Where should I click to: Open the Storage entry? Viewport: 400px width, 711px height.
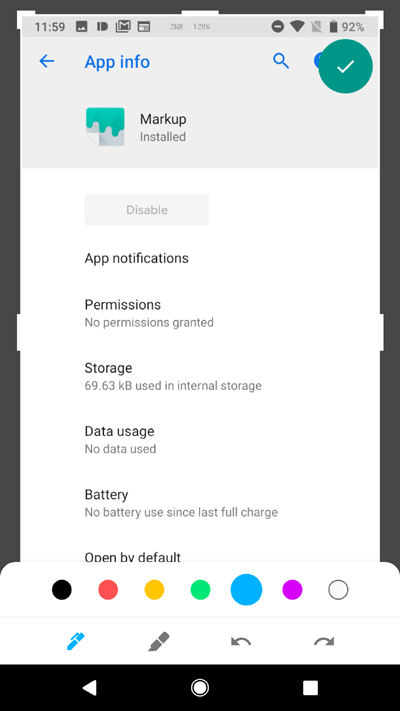[200, 376]
